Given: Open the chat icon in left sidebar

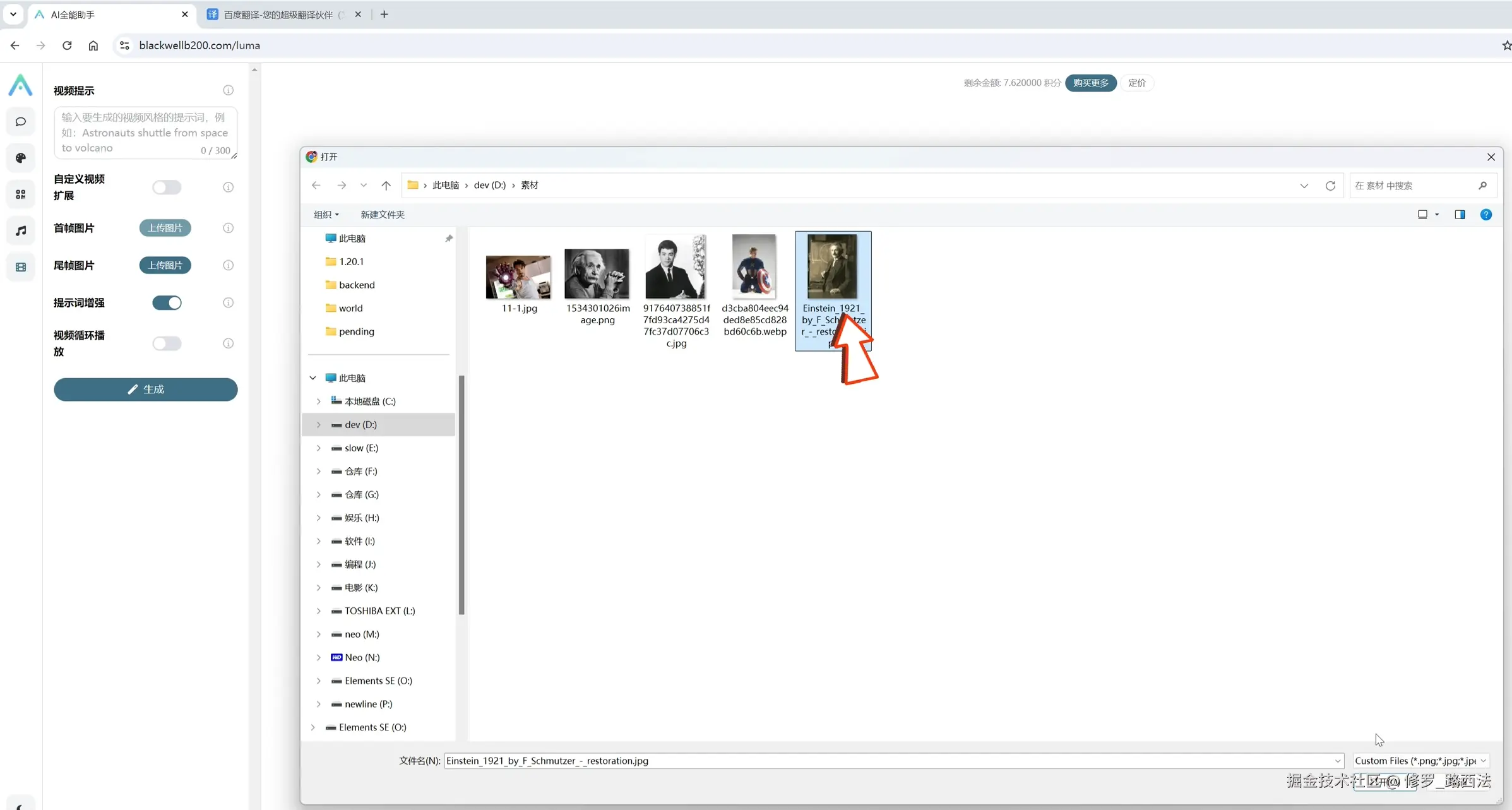Looking at the screenshot, I should (x=21, y=122).
